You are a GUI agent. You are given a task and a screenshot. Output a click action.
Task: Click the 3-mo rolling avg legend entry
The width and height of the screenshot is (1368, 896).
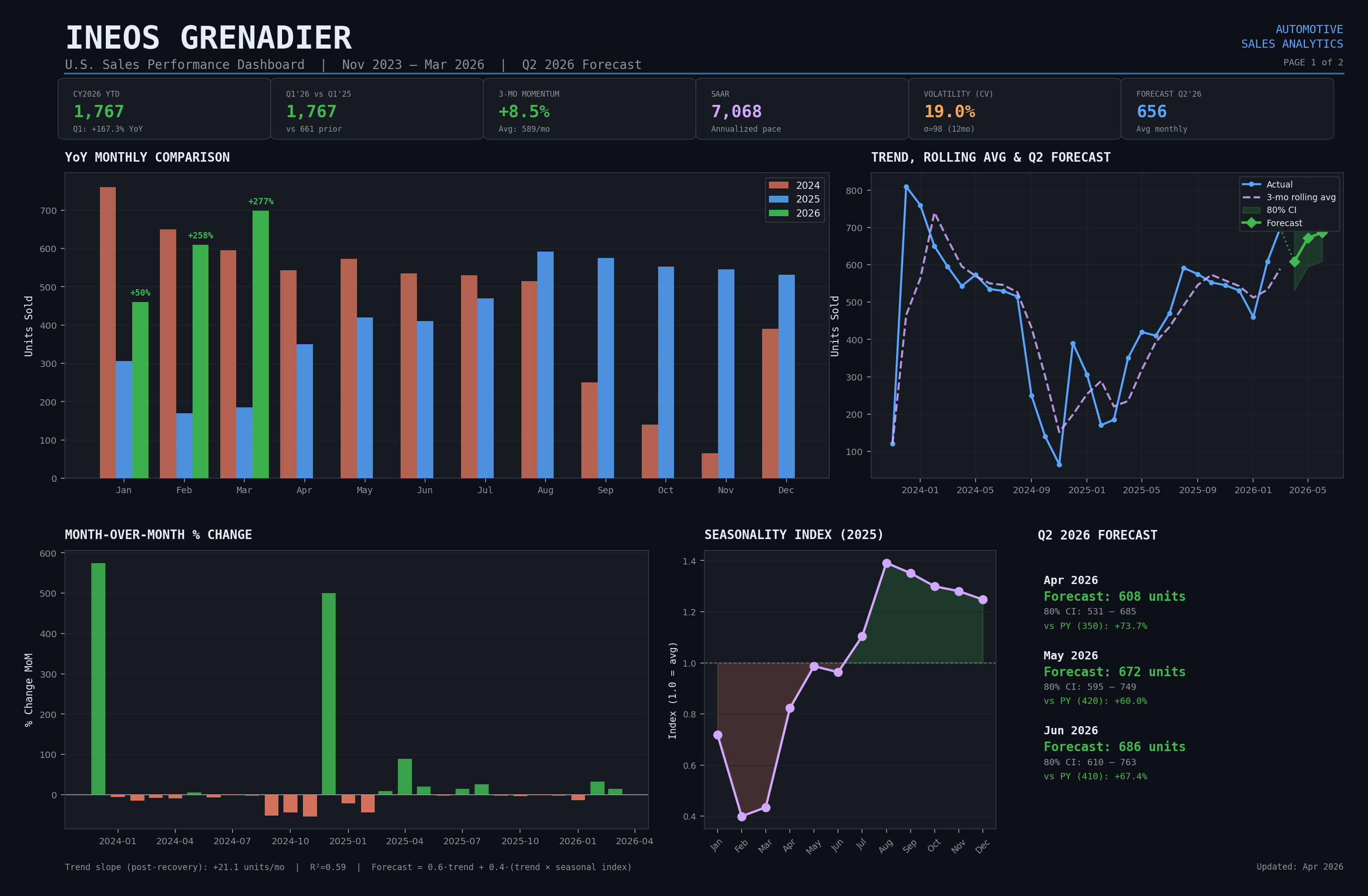pyautogui.click(x=1289, y=197)
